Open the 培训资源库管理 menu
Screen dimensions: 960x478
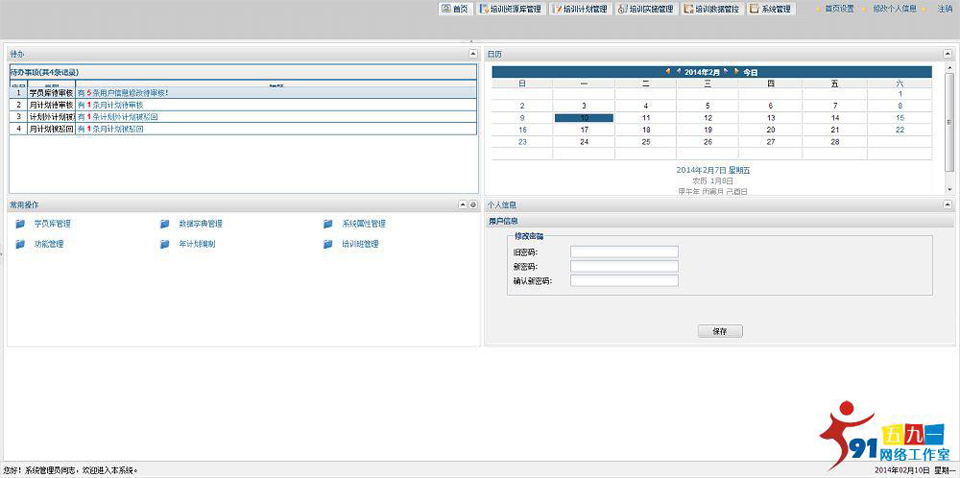tap(510, 9)
